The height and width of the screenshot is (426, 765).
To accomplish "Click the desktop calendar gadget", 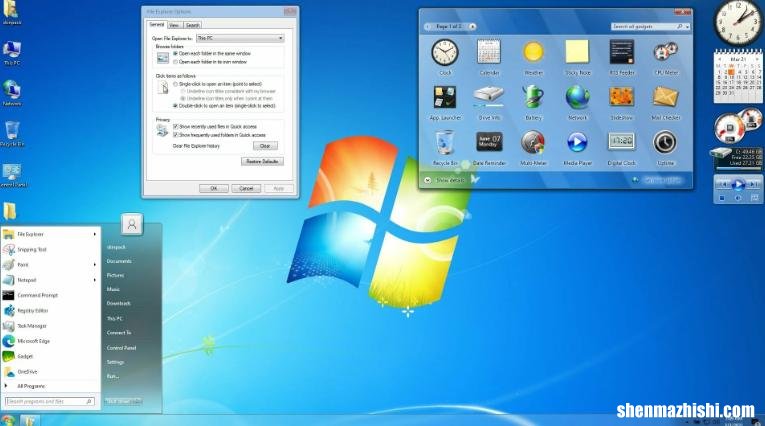I will pyautogui.click(x=738, y=76).
